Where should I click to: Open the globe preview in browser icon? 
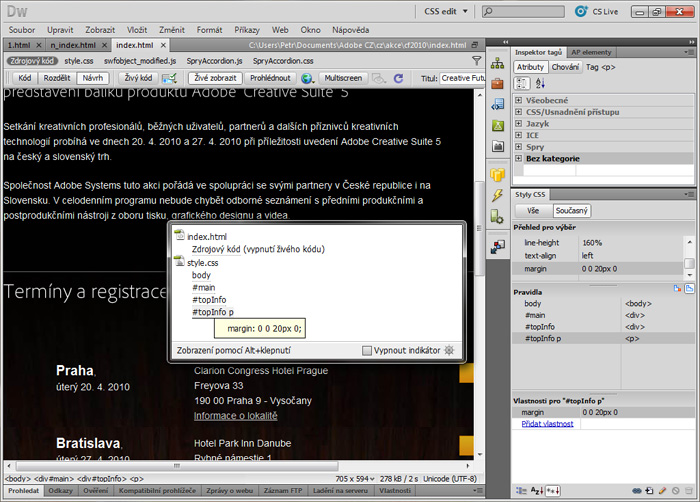pos(307,78)
